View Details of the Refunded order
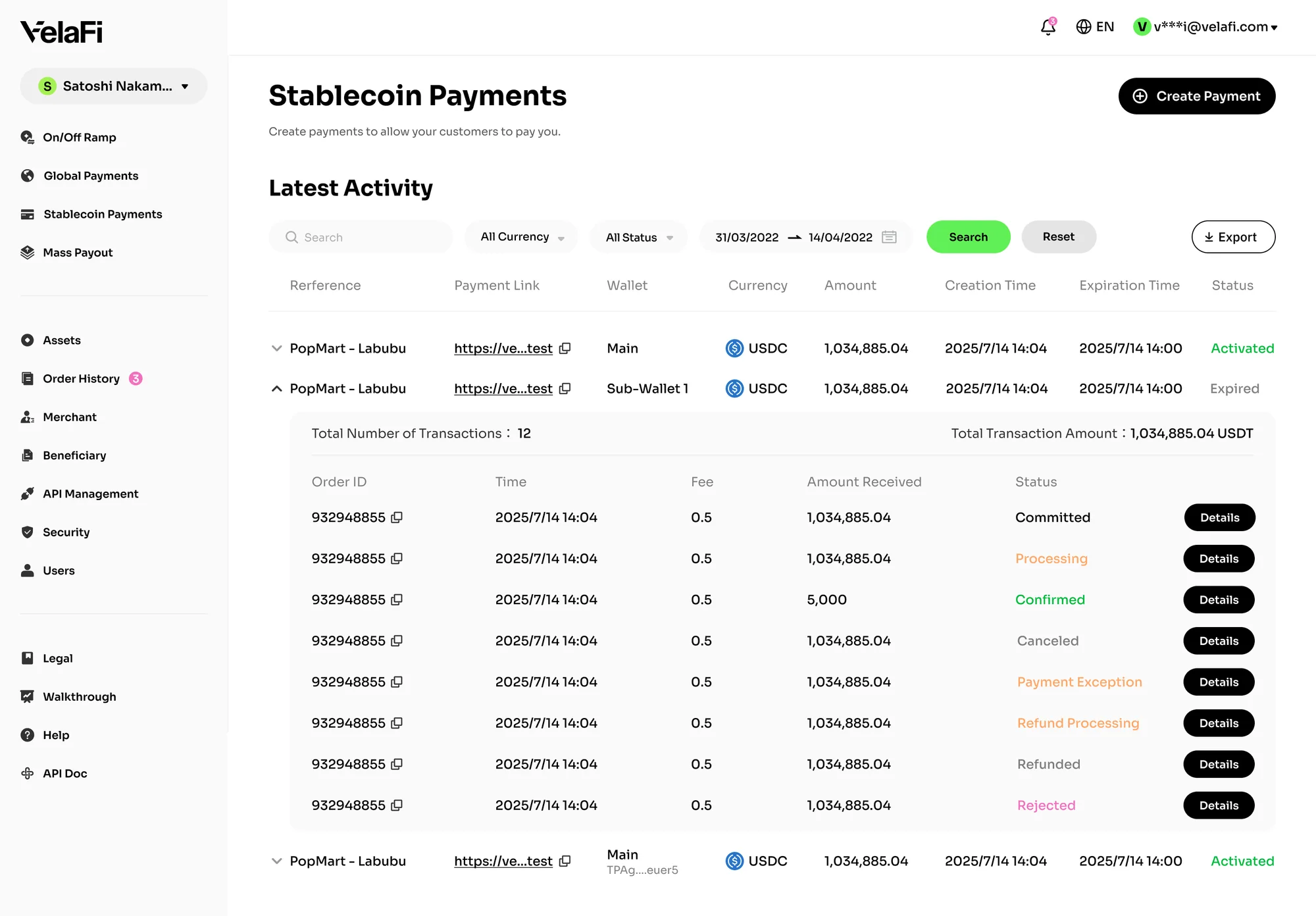The height and width of the screenshot is (916, 1316). [1219, 765]
